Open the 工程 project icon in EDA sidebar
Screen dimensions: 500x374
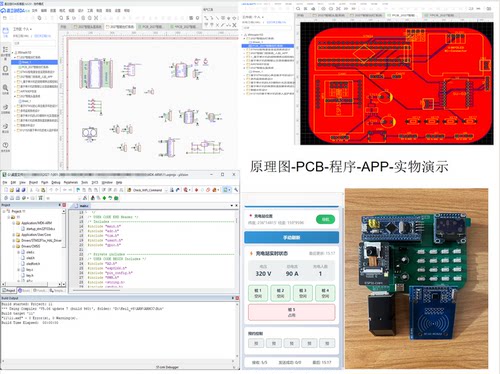5,32
